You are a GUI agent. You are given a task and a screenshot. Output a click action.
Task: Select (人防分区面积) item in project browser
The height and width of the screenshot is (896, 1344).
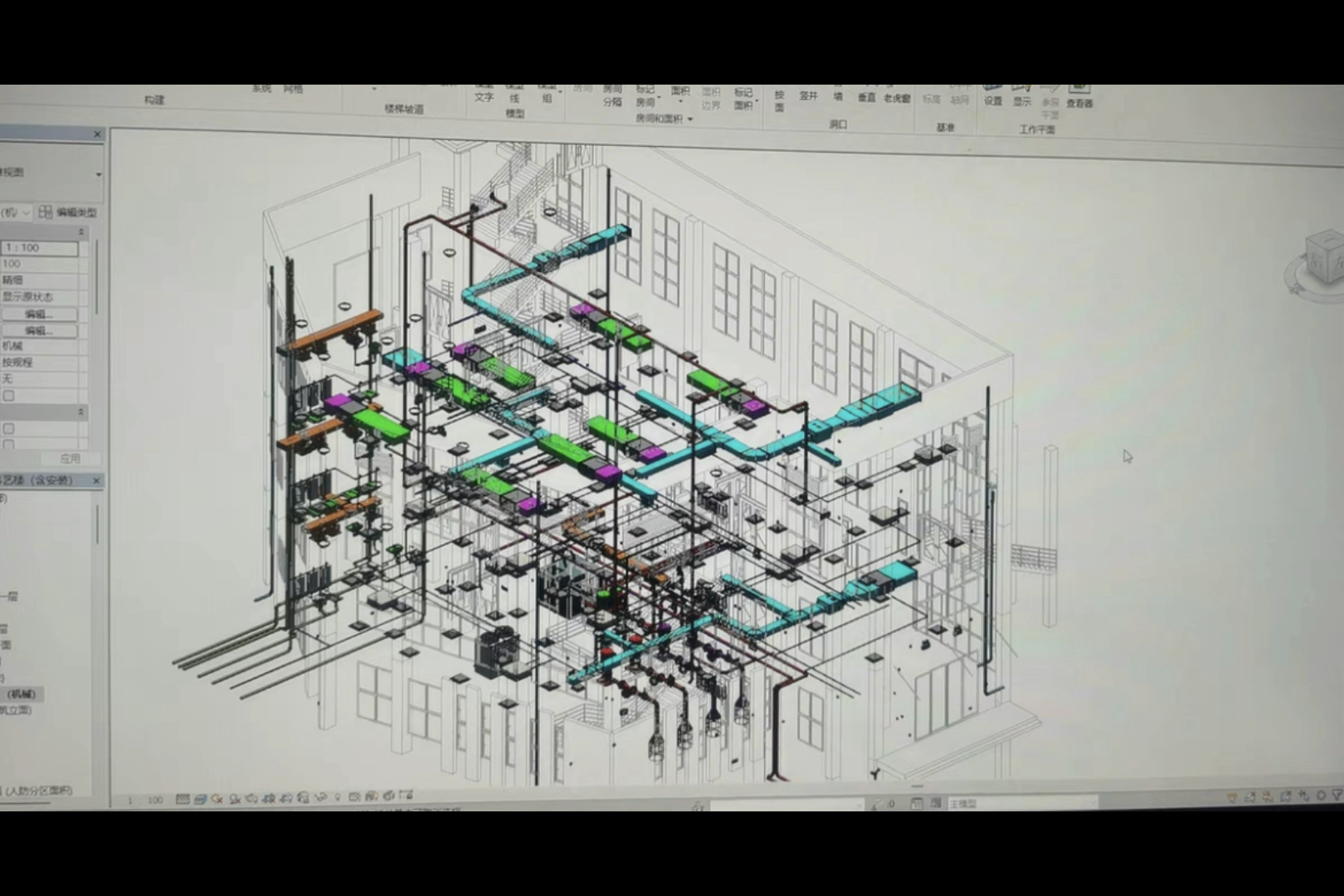39,791
